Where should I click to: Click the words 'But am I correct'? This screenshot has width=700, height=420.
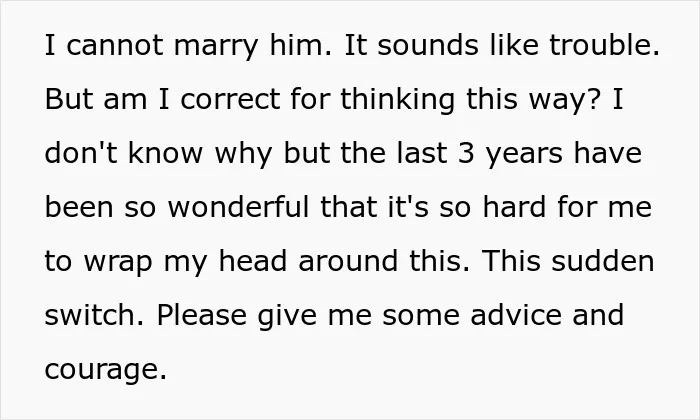point(162,99)
